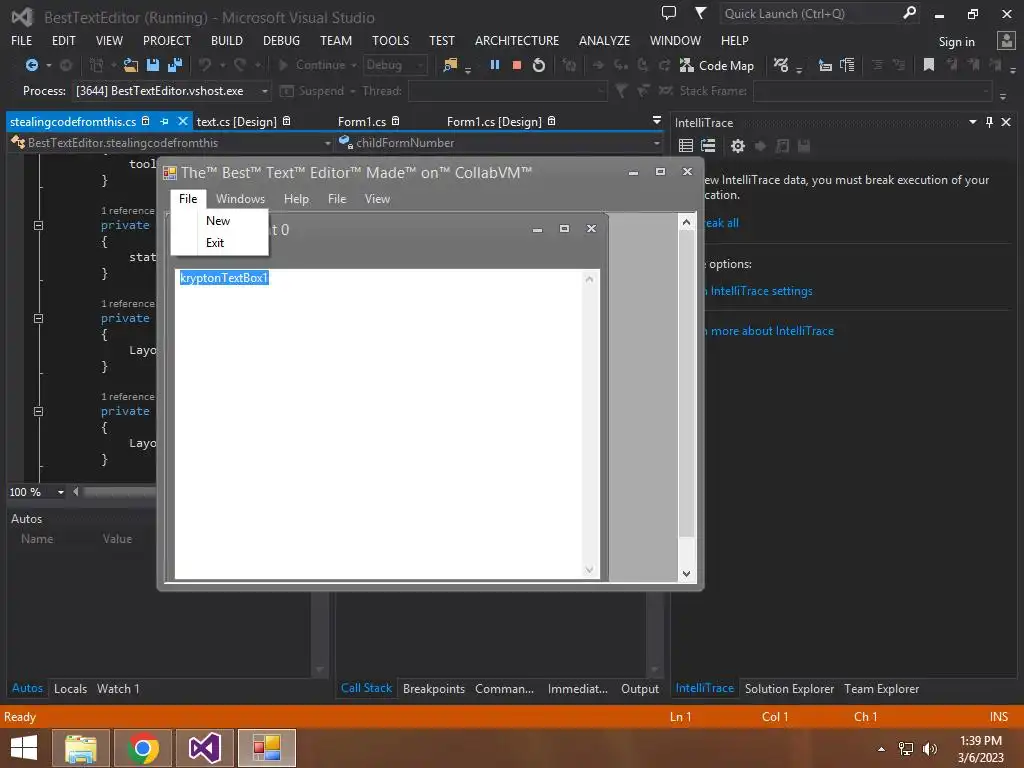Show hidden tray icons arrow

882,749
